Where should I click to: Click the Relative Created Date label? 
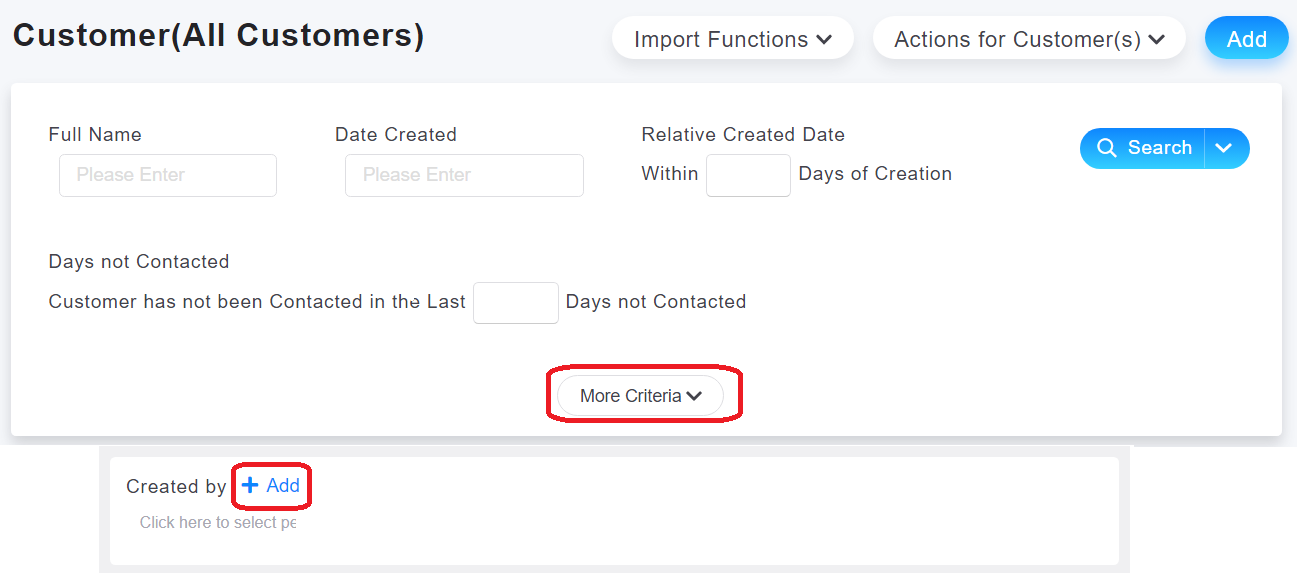tap(743, 134)
